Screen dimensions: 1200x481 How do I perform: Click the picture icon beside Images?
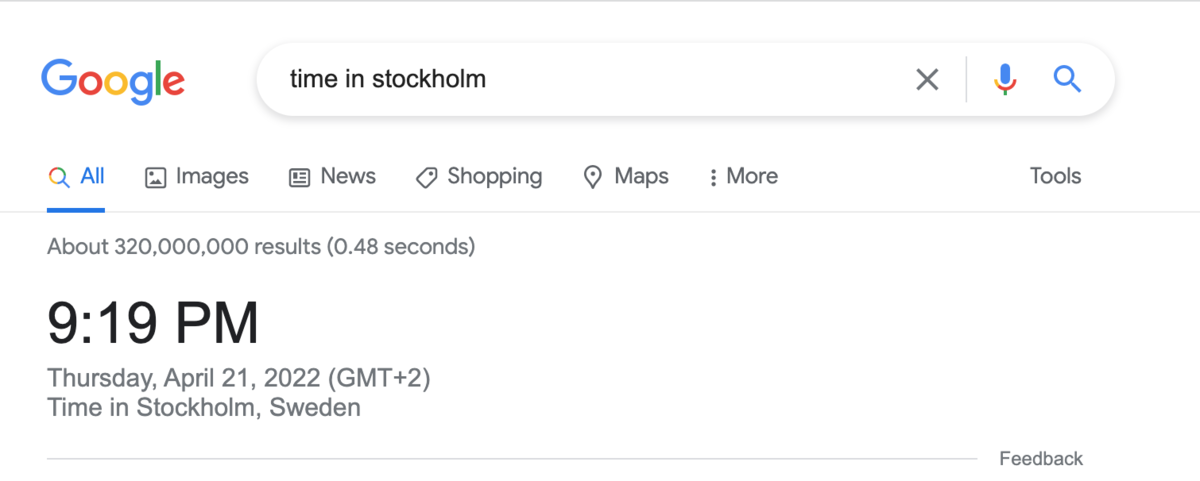[x=155, y=178]
